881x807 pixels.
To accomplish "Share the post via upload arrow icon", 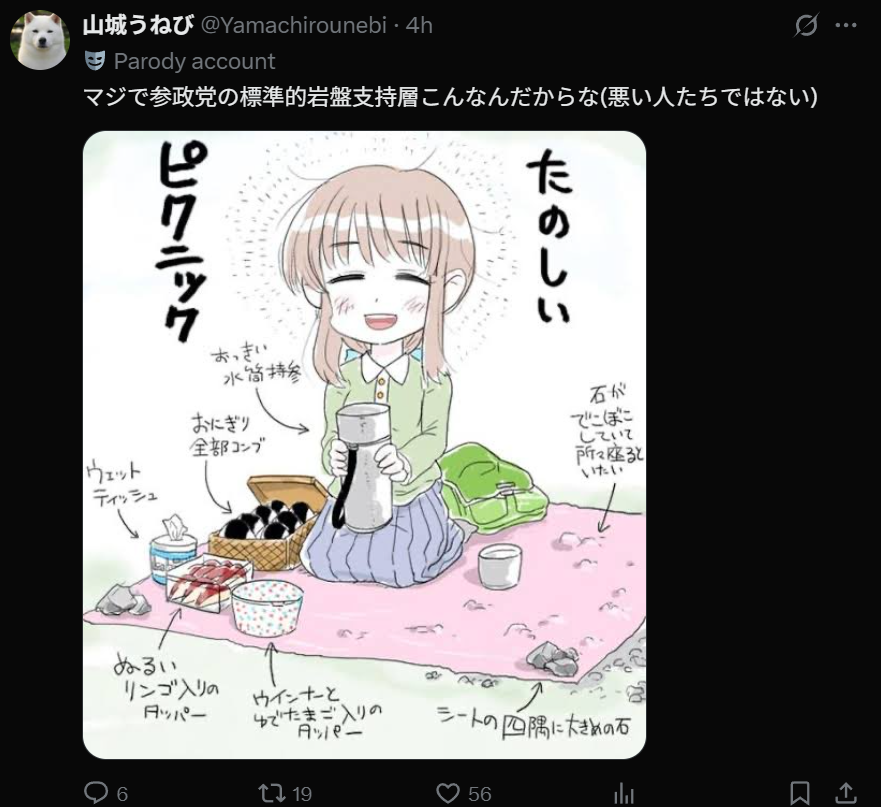I will [846, 793].
